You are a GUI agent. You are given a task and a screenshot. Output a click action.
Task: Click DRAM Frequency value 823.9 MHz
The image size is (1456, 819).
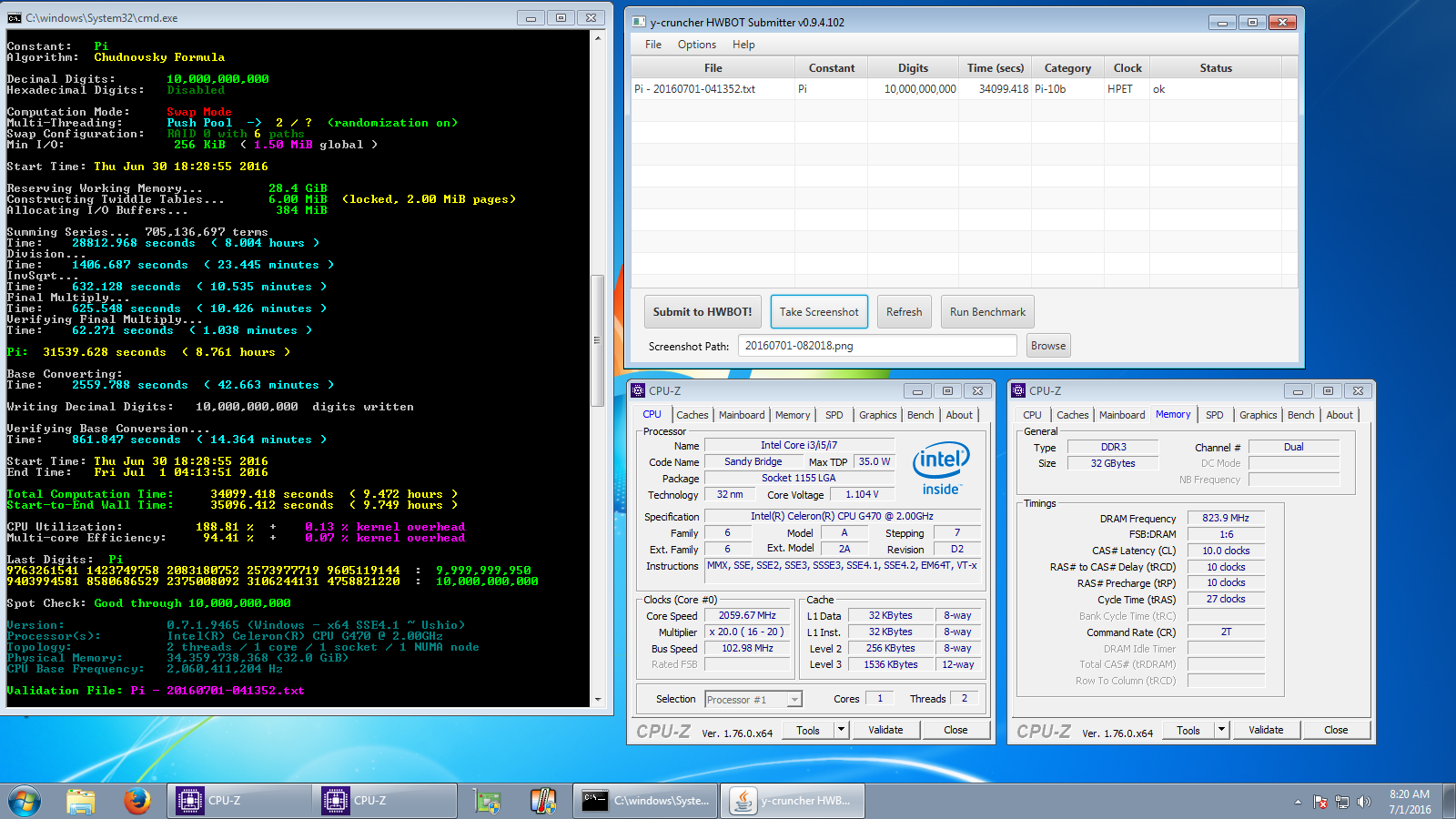(1226, 518)
